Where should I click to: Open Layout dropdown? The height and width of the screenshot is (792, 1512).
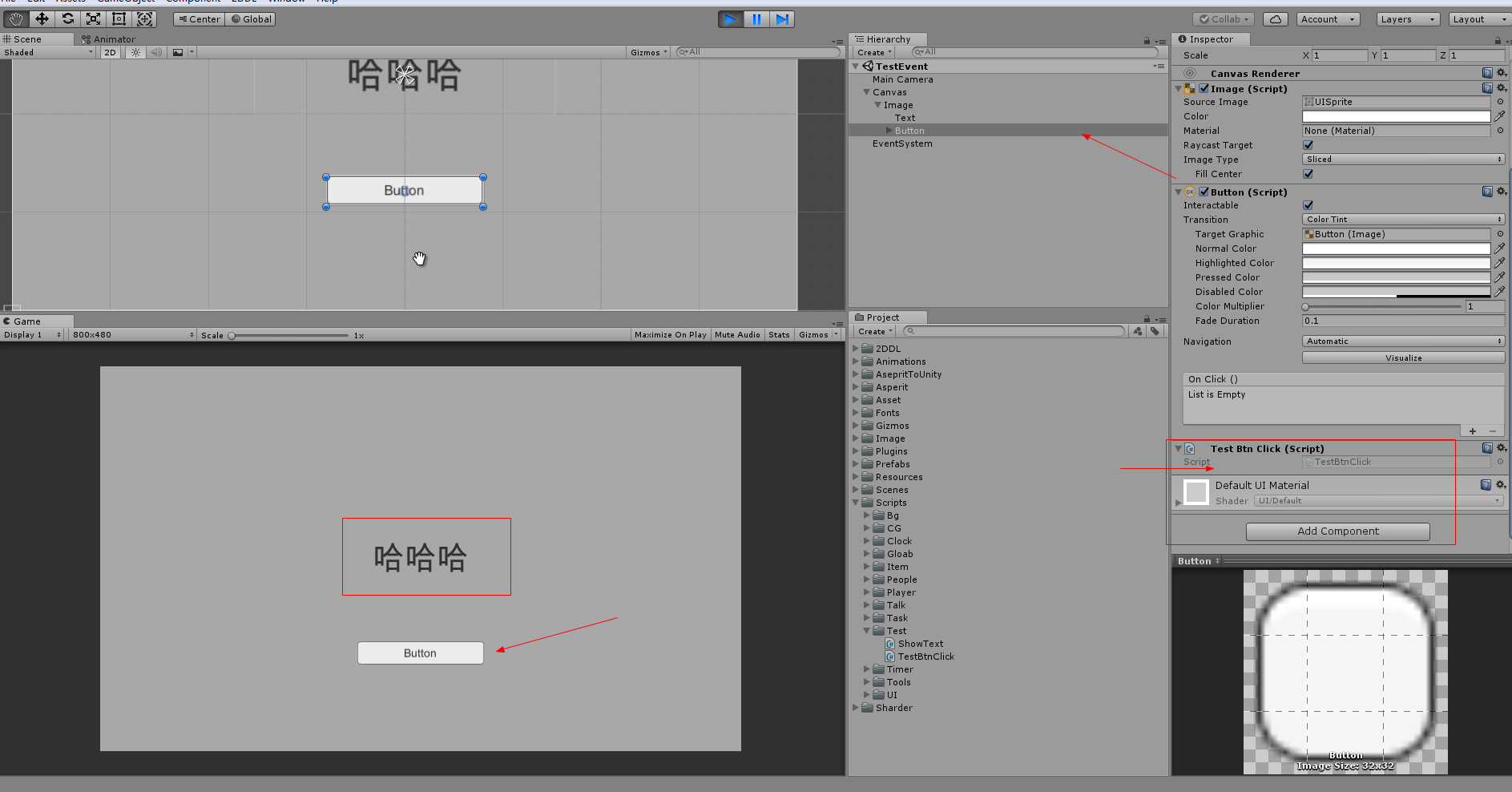click(1479, 19)
